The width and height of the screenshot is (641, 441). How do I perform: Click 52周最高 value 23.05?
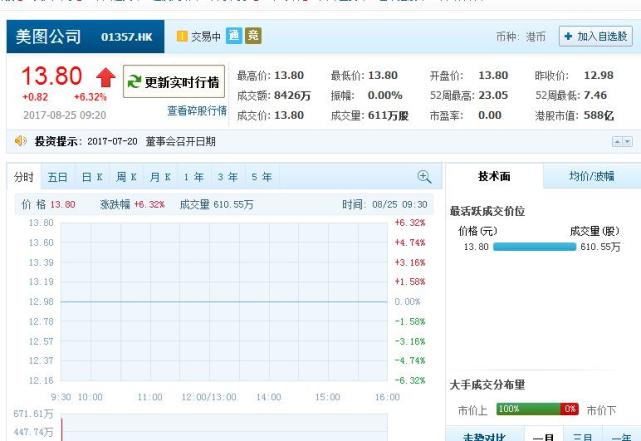coord(493,95)
